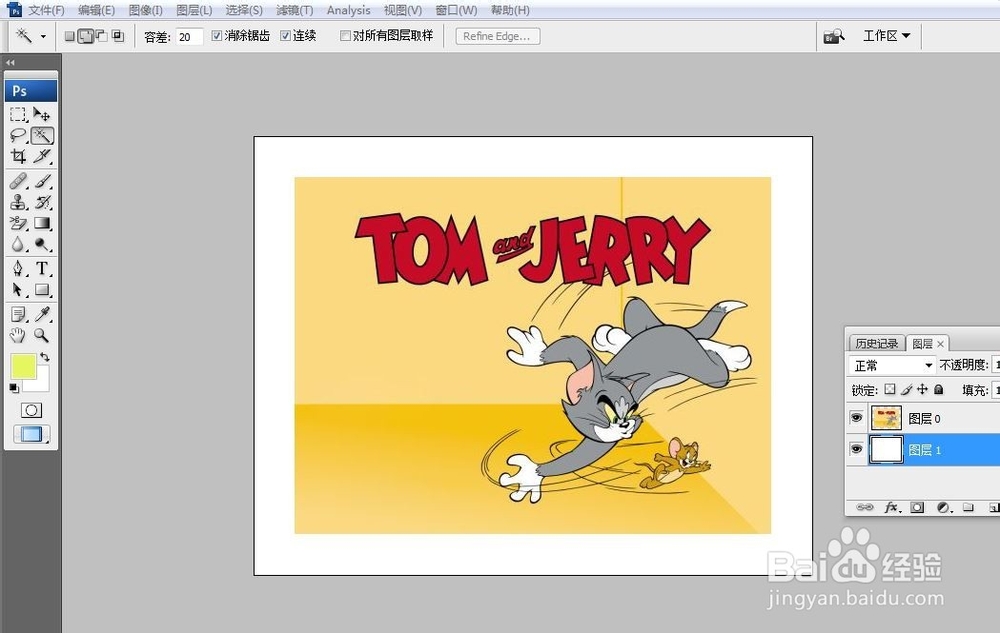Viewport: 1000px width, 633px height.
Task: Select the Magic Wand tool in toolbox
Action: [x=42, y=135]
